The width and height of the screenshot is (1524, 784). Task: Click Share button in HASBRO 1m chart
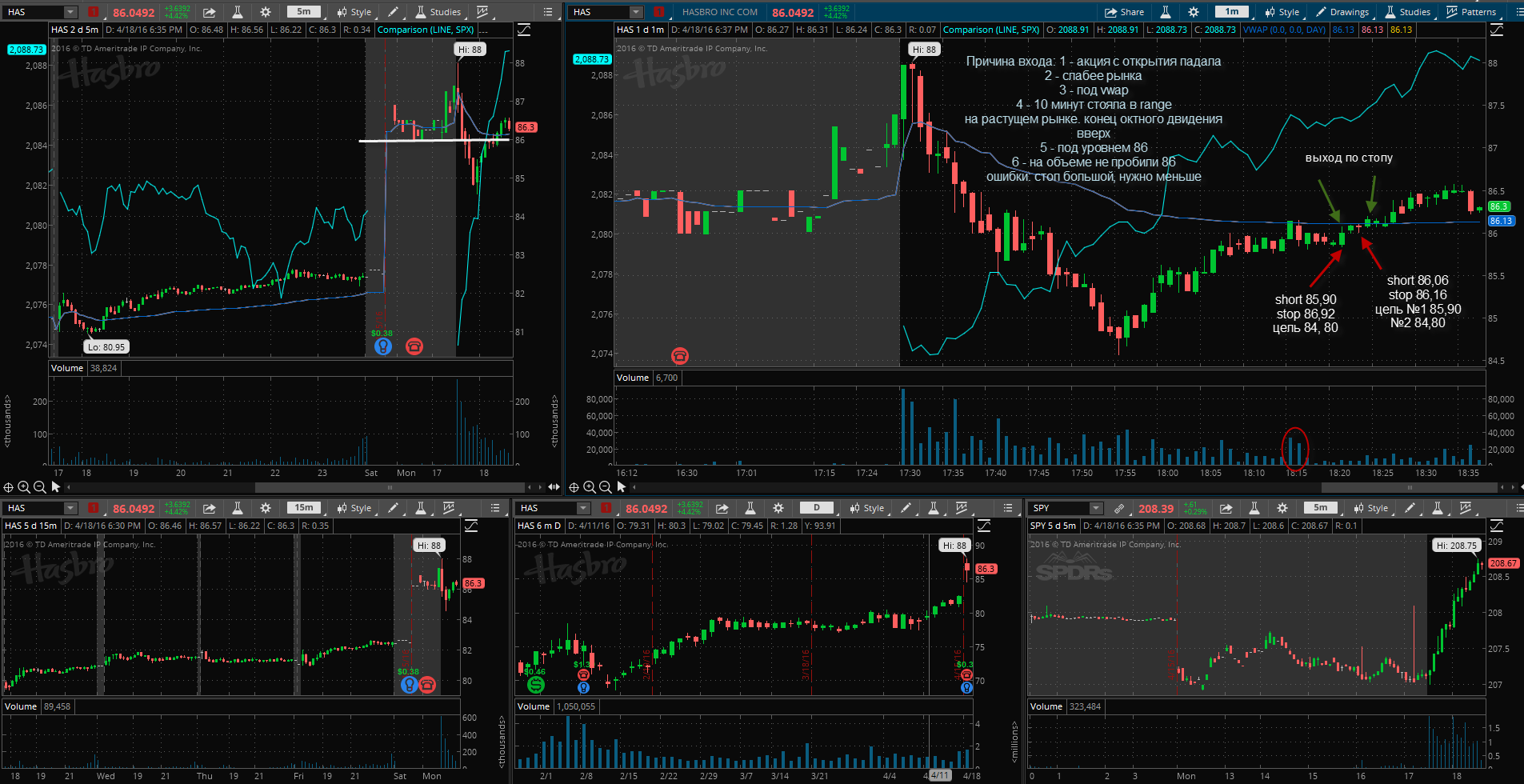(x=1124, y=12)
